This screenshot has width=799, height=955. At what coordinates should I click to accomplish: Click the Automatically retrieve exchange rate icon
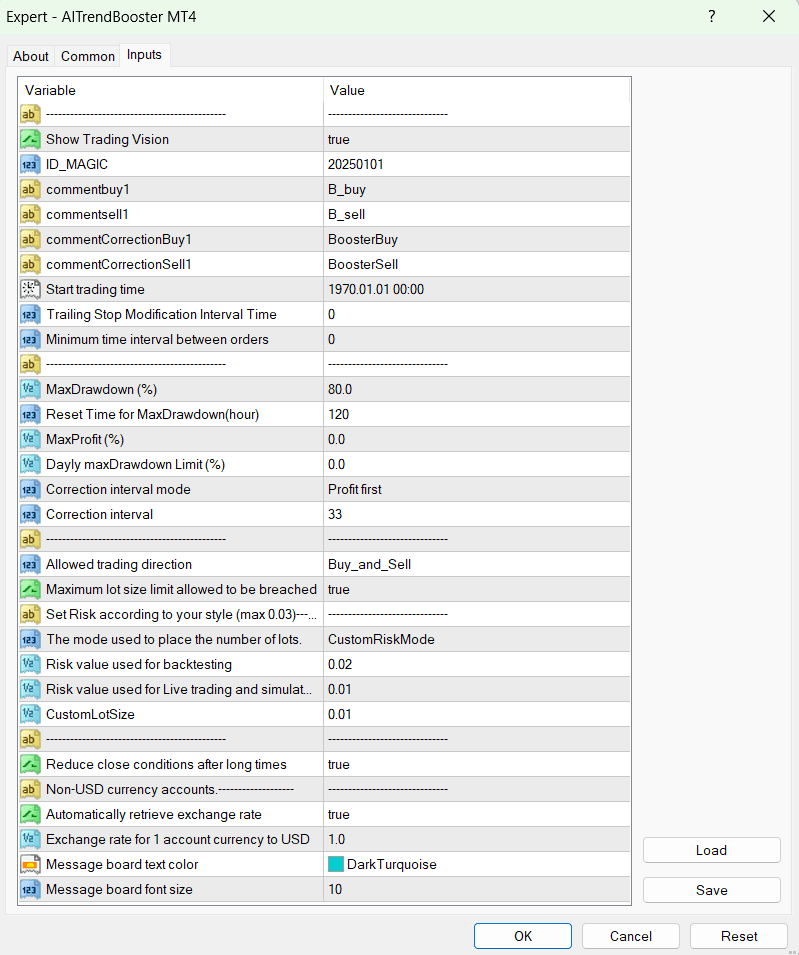coord(30,814)
